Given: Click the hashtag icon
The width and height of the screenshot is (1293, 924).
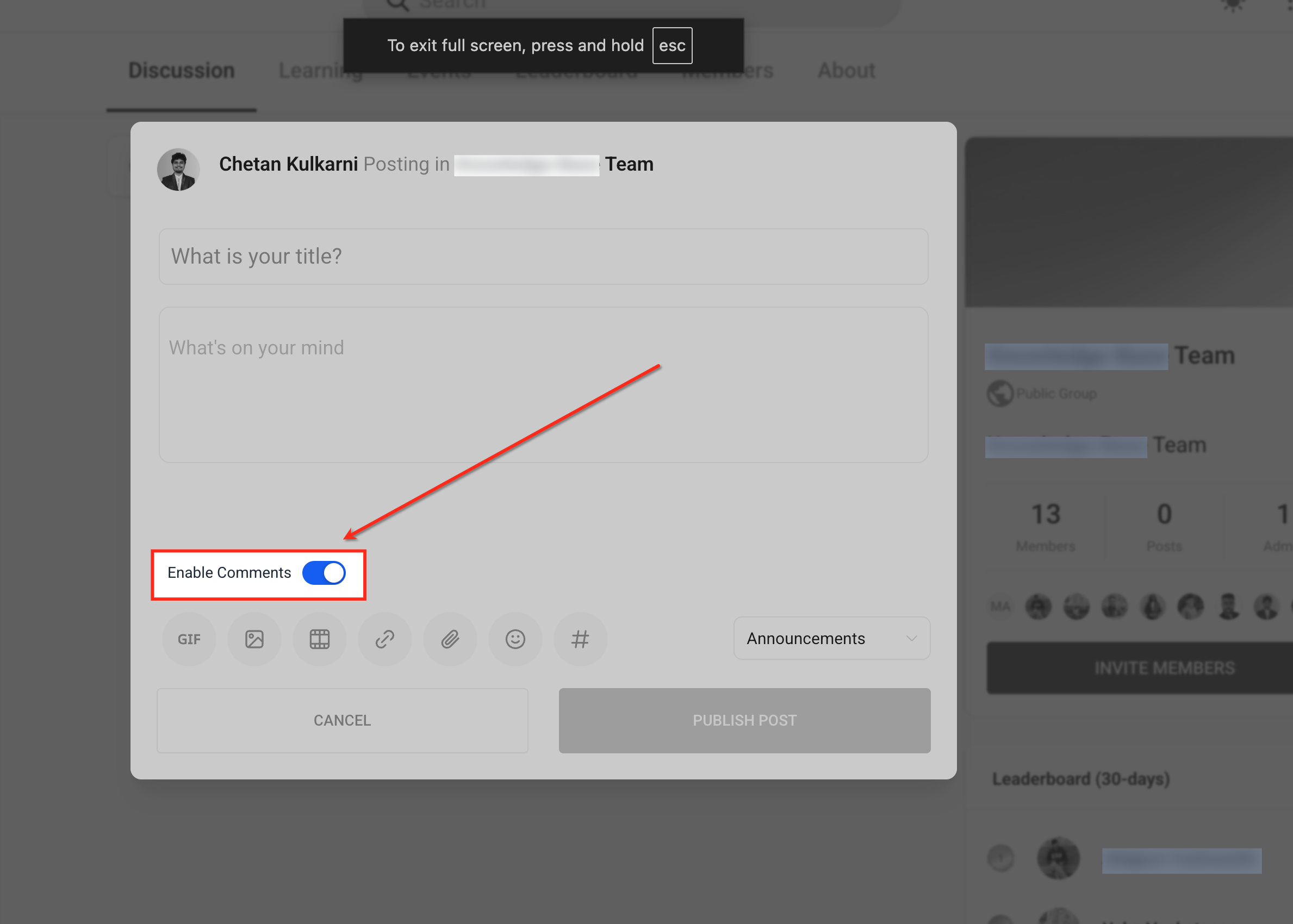Looking at the screenshot, I should click(x=580, y=639).
